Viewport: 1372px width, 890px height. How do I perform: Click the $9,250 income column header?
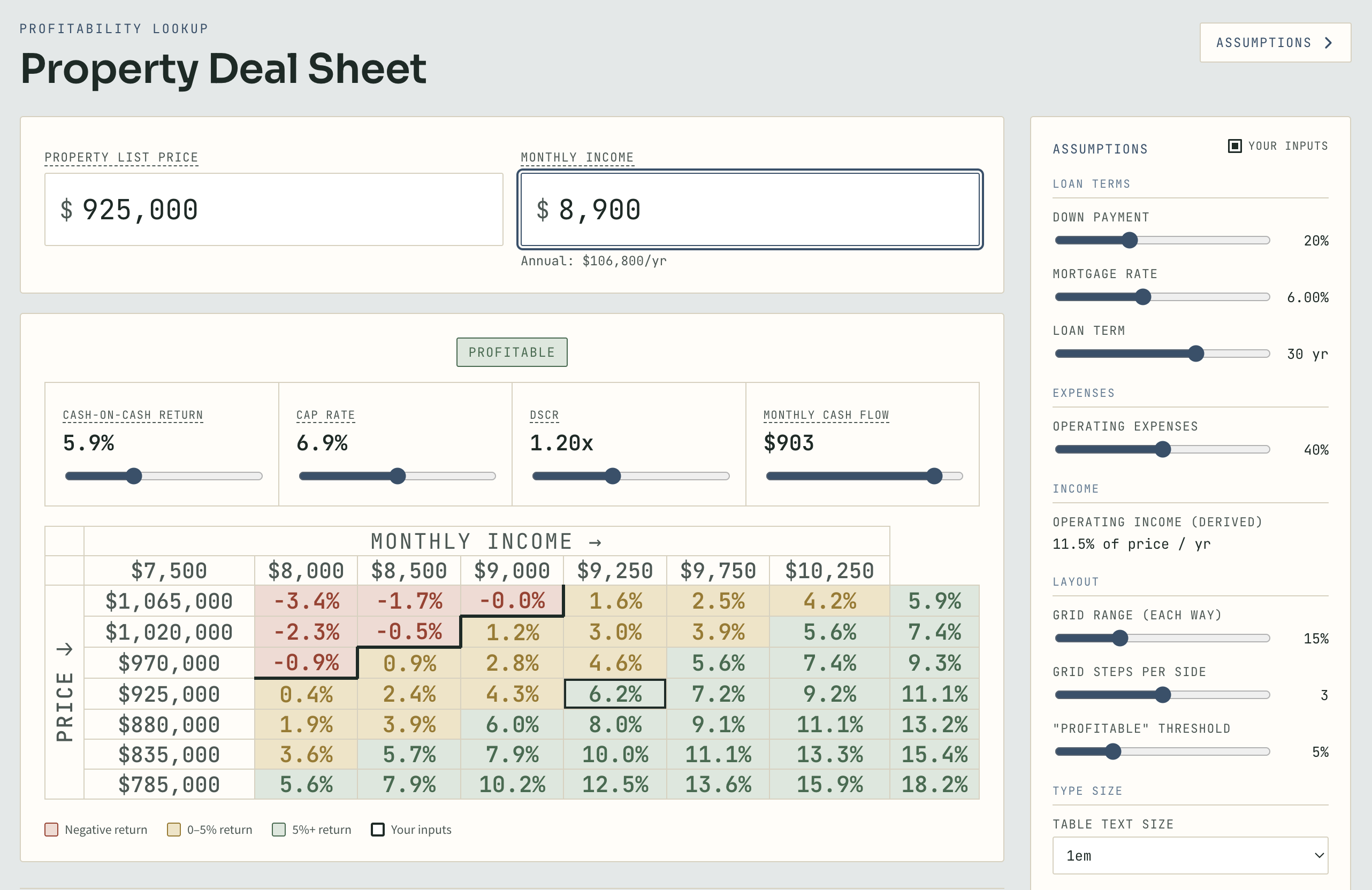click(x=615, y=570)
